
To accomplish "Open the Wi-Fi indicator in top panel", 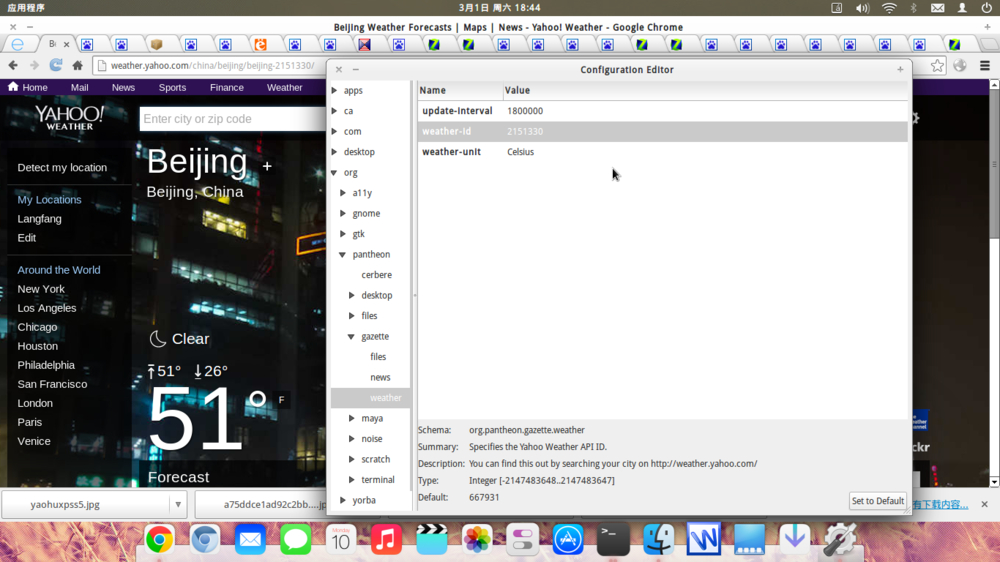I will tap(889, 8).
